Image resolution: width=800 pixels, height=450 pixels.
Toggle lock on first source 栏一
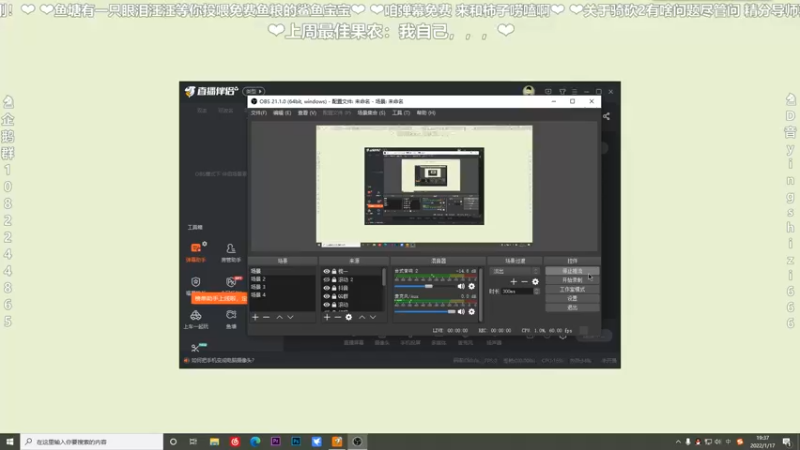point(334,271)
